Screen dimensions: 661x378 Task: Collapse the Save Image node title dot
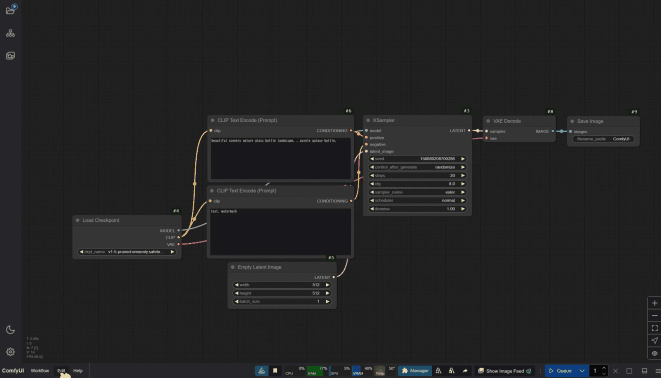click(572, 121)
